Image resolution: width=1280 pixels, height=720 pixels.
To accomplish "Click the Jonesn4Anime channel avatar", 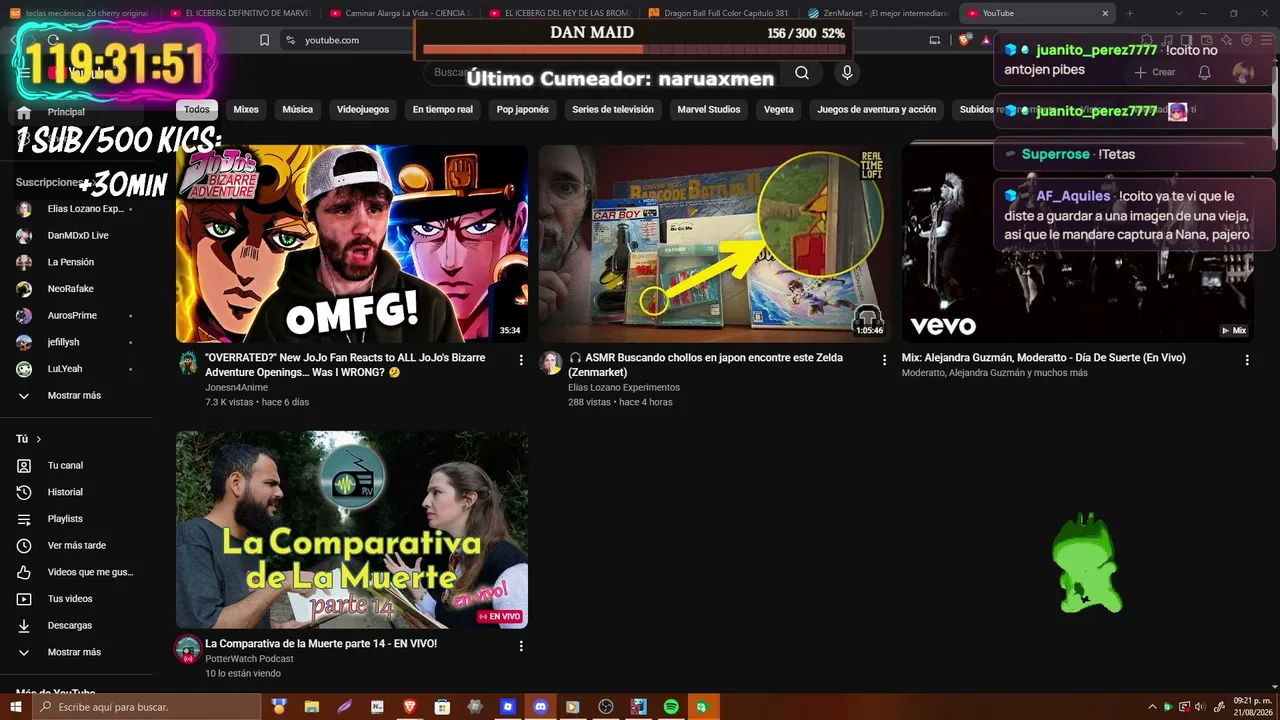I will tap(188, 362).
